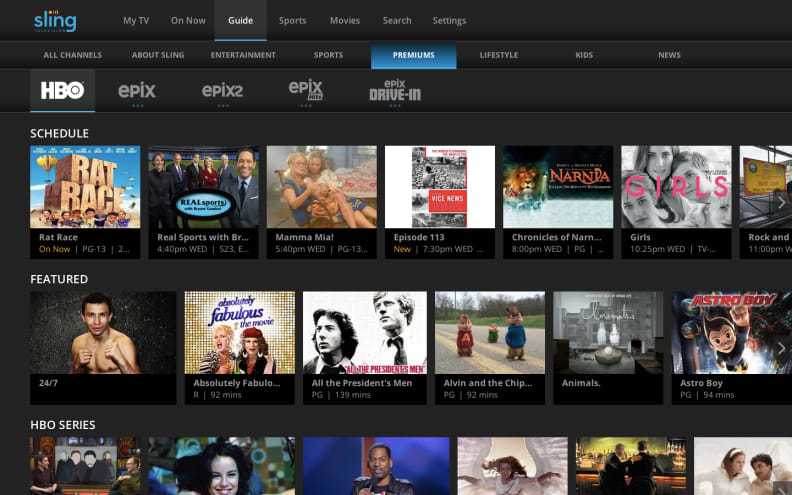The image size is (792, 495).
Task: Click the FEATURED section heading
Action: (59, 279)
